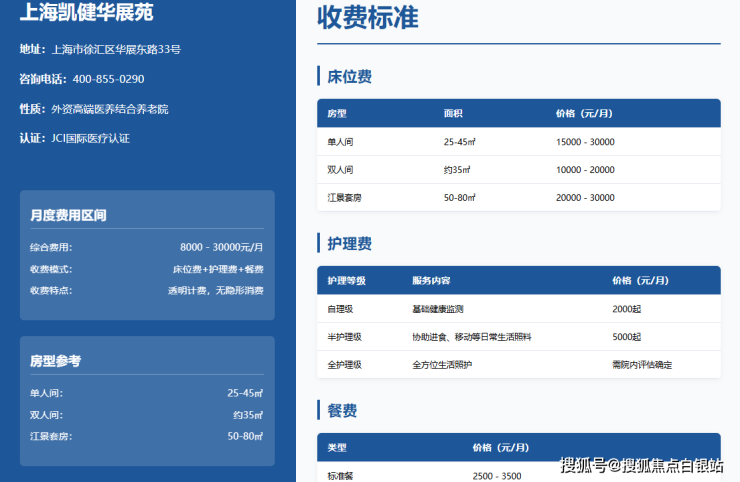The height and width of the screenshot is (482, 740).
Task: Click the 单人间 cell in bed fee table
Action: point(340,142)
